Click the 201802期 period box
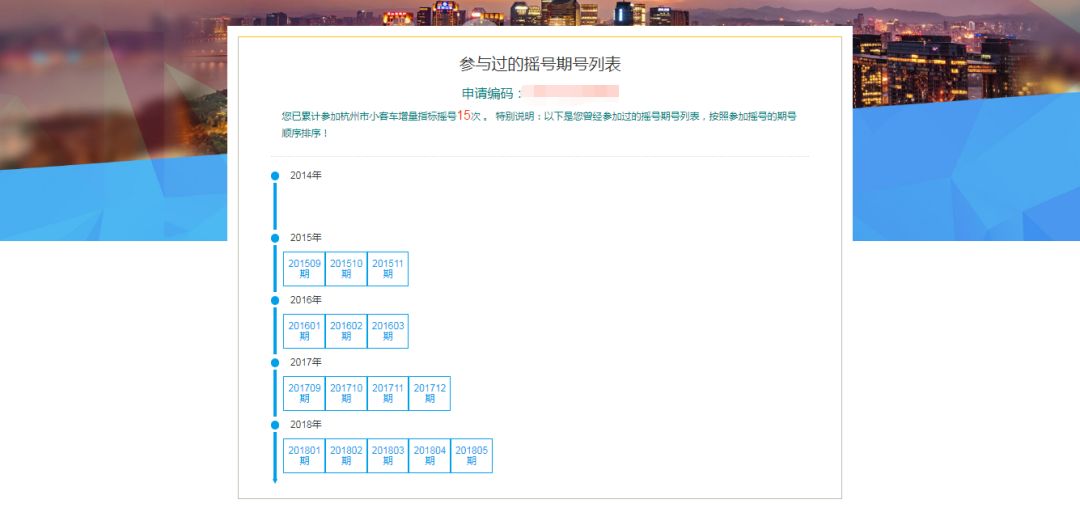This screenshot has width=1080, height=508. (x=346, y=456)
